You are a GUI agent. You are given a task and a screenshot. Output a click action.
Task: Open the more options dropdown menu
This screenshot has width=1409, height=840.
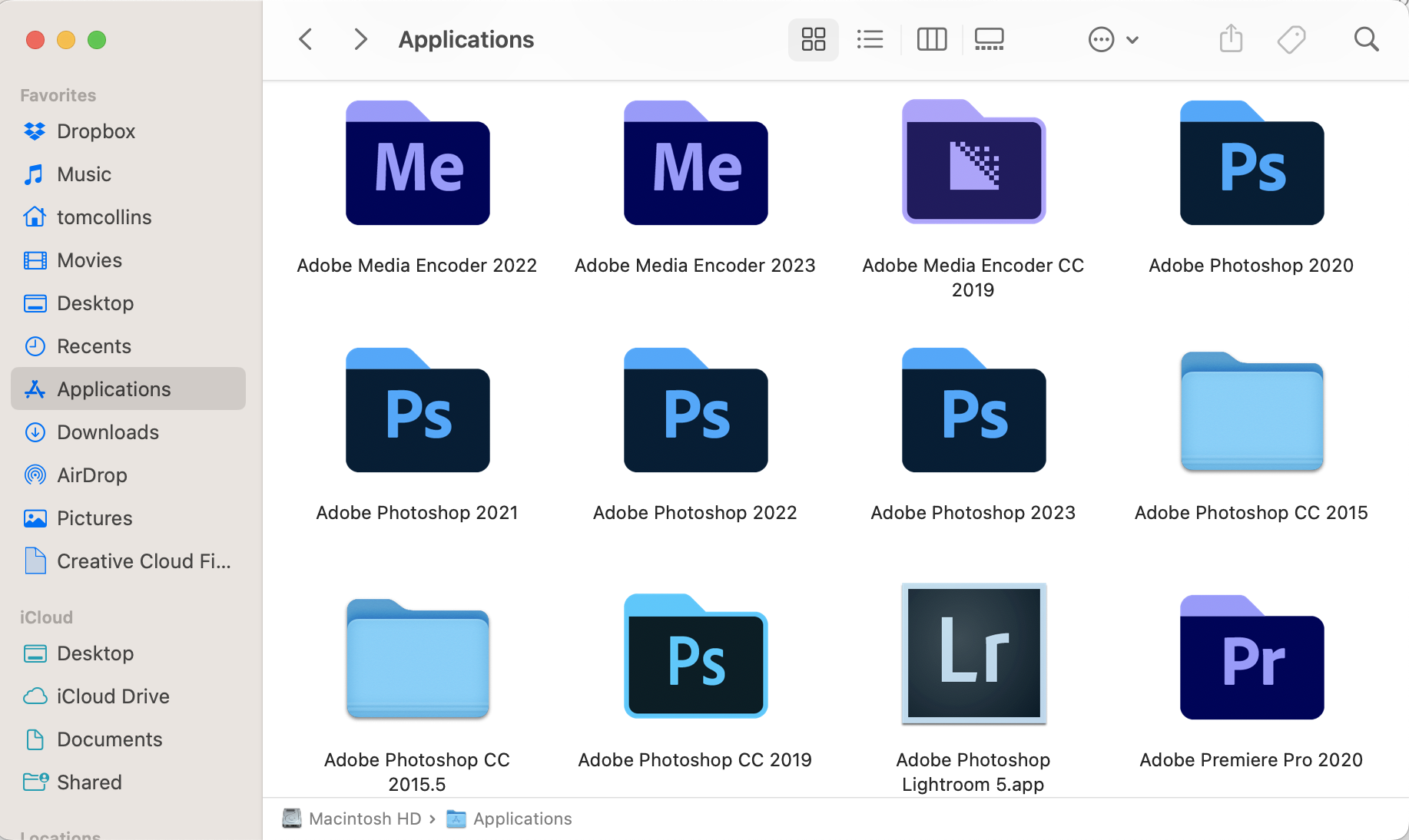1112,38
